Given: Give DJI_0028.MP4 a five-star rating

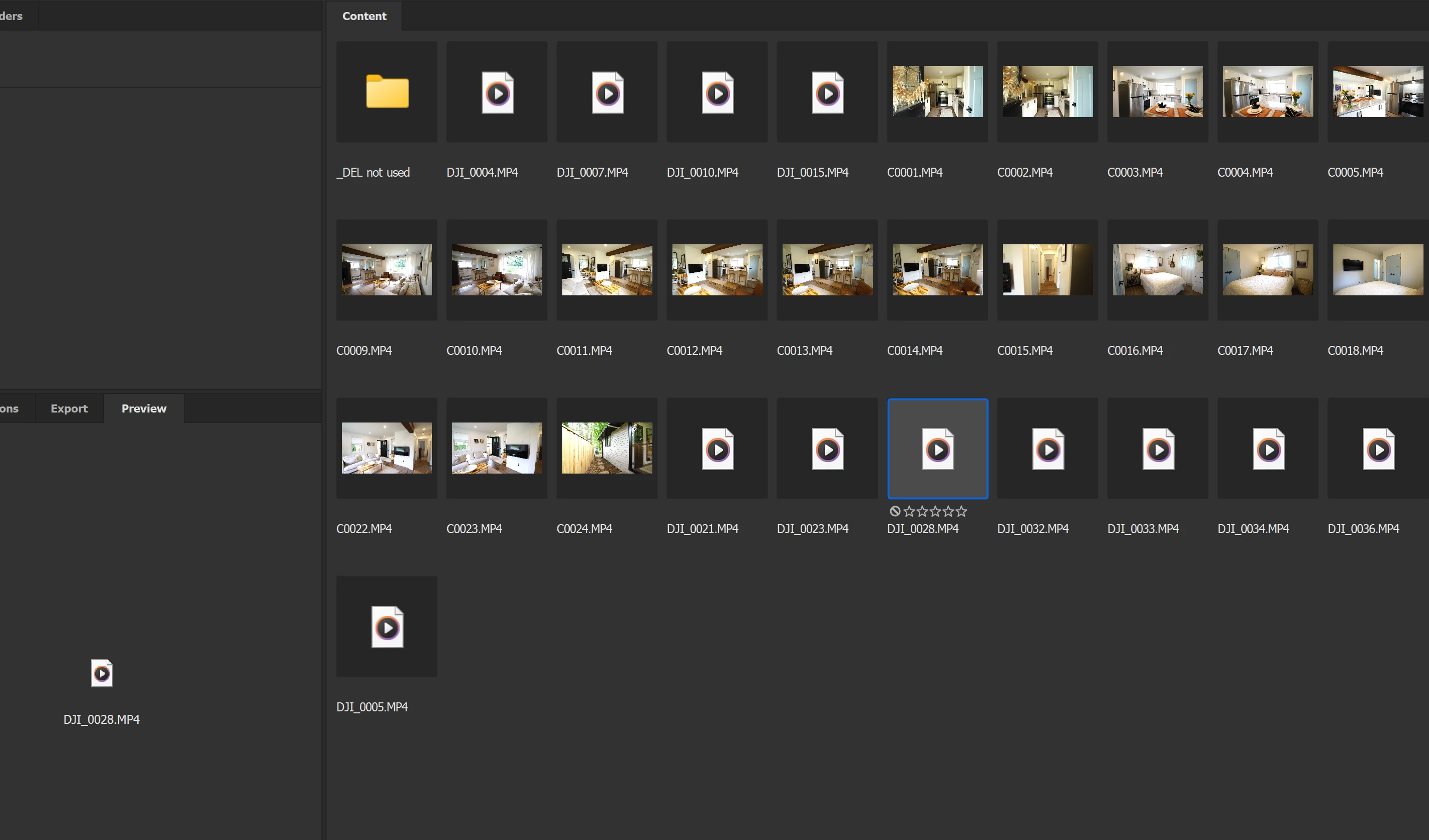Looking at the screenshot, I should click(961, 511).
